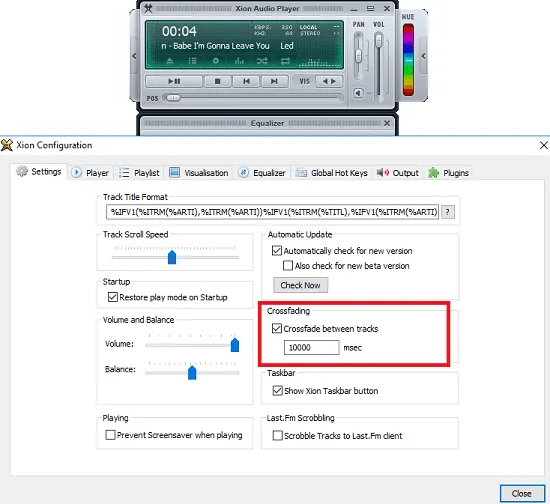Screen dimensions: 550x504
Task: Click the PAN slider knob on the player
Action: coord(358,56)
